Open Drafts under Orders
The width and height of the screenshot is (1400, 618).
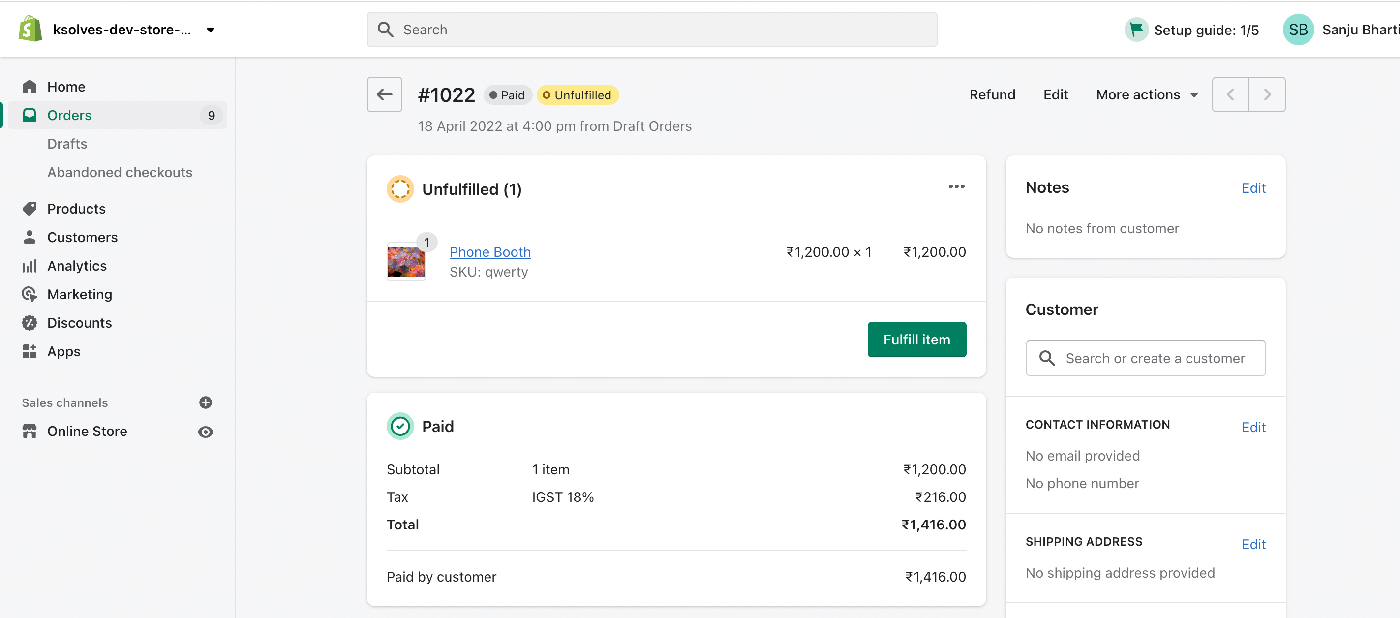click(x=67, y=144)
